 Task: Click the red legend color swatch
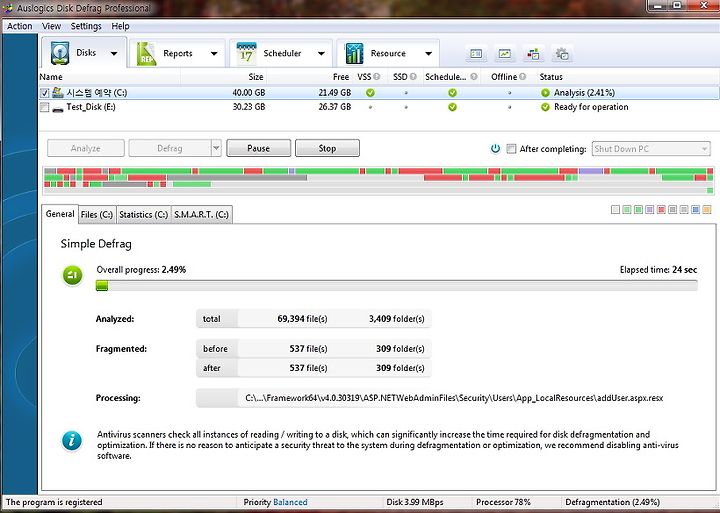tap(661, 209)
